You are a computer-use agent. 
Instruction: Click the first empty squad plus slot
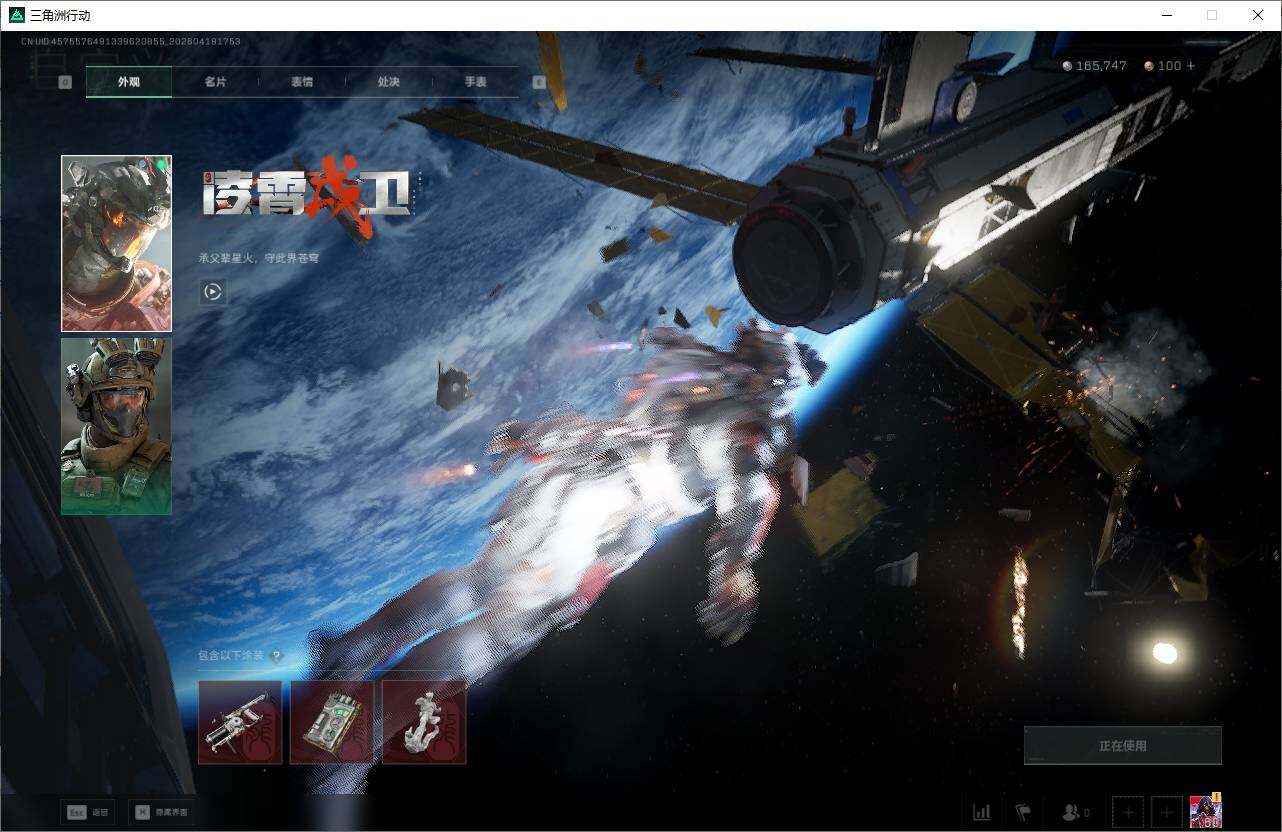[x=1129, y=812]
